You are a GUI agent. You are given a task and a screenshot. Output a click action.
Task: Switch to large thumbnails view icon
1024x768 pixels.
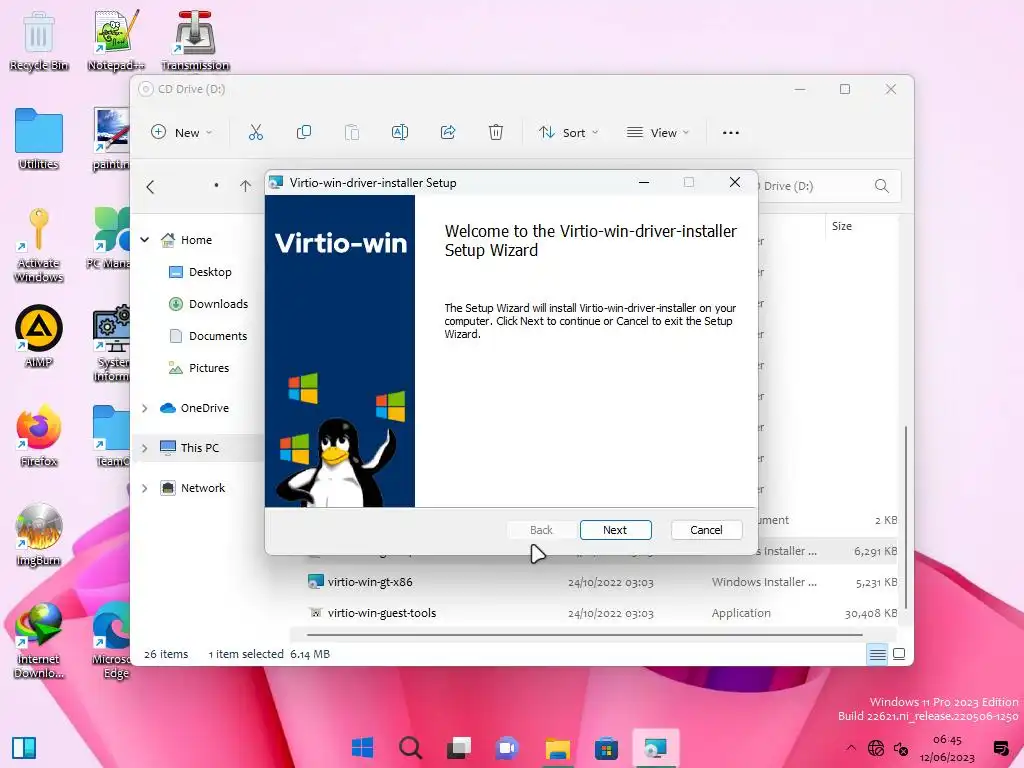click(899, 654)
